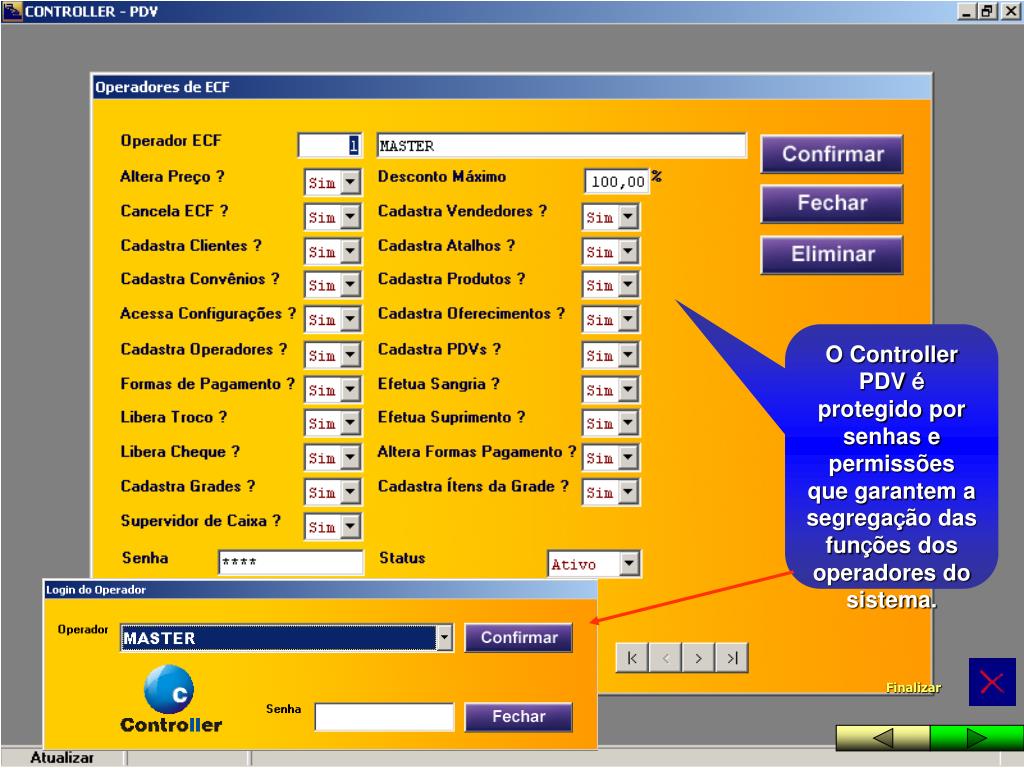Open the Acessa Configurações dropdown

351,320
